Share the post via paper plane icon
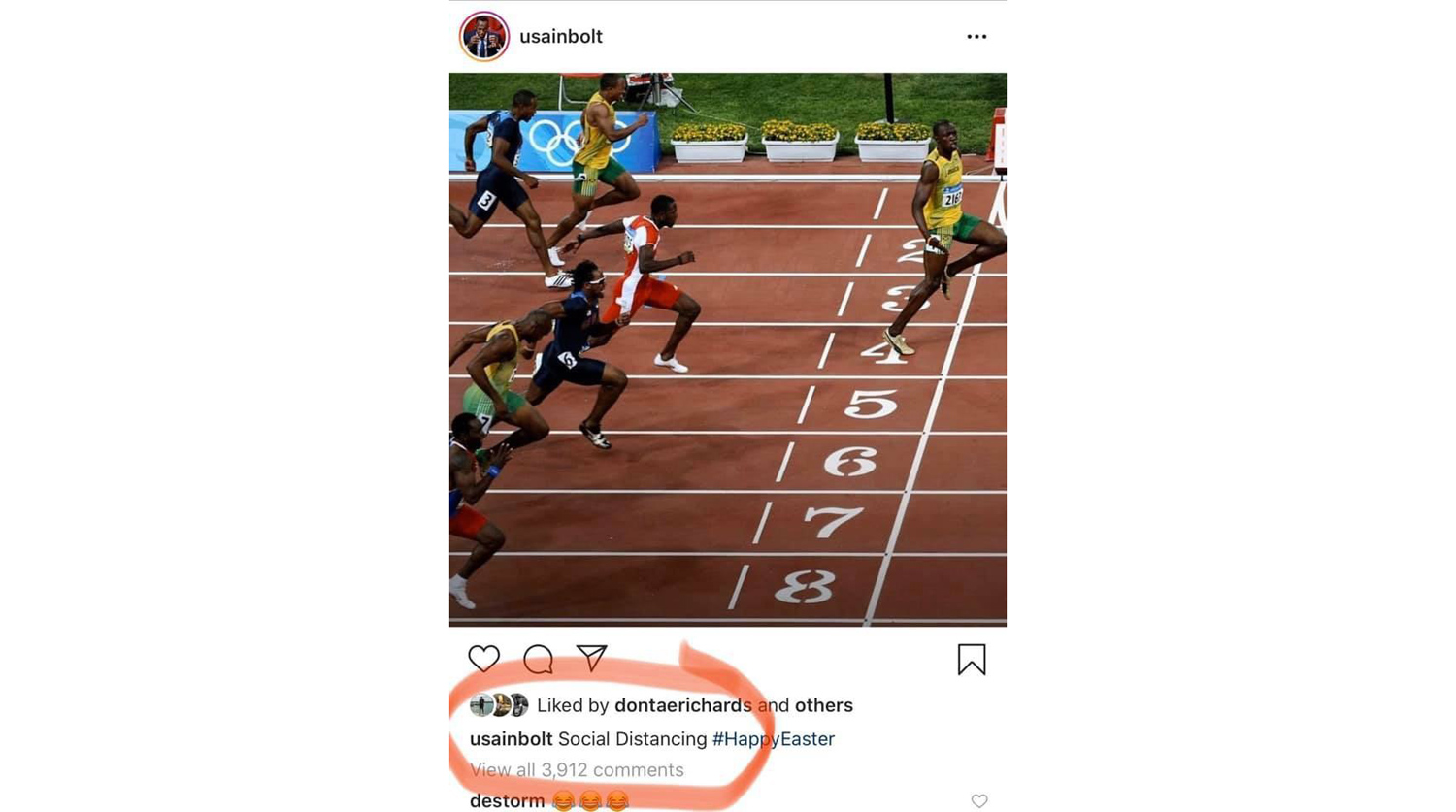The width and height of the screenshot is (1456, 812). pos(591,658)
